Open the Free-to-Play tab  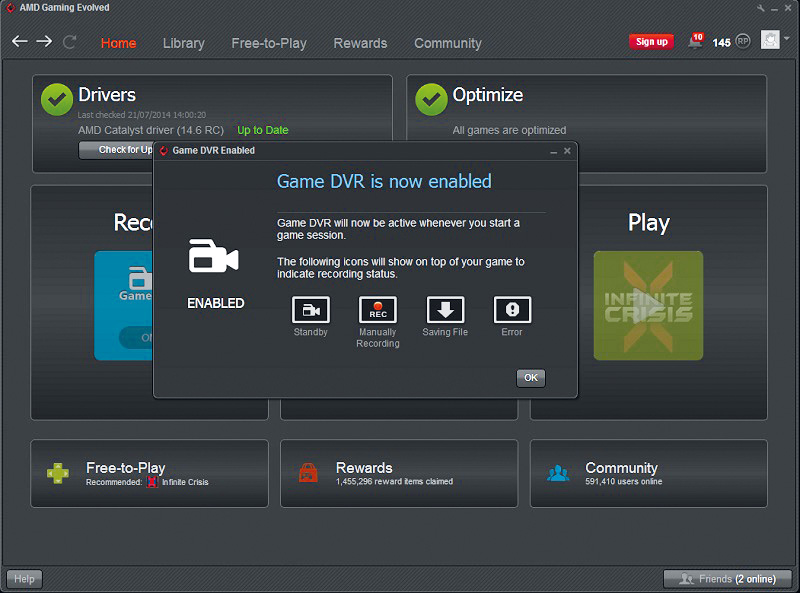[x=269, y=43]
